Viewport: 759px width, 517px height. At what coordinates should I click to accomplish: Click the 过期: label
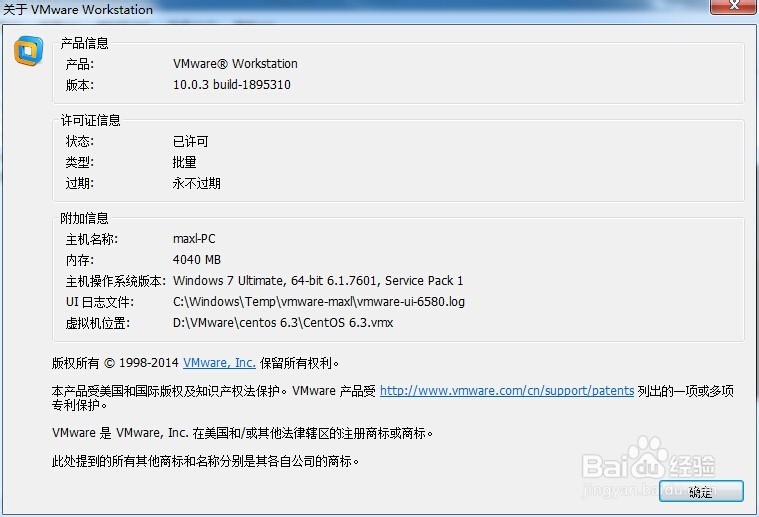(x=80, y=183)
